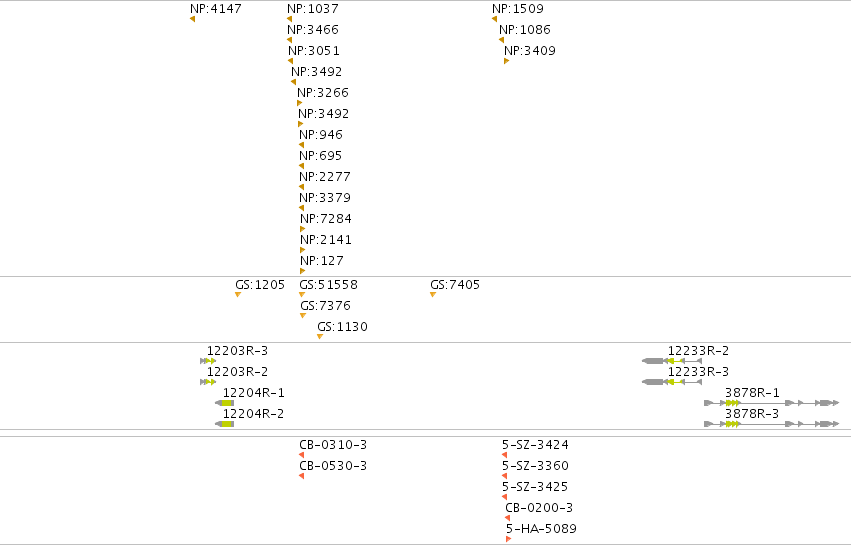Click the 12233R-3 label text
Screen dimensions: 851x545
pos(698,372)
